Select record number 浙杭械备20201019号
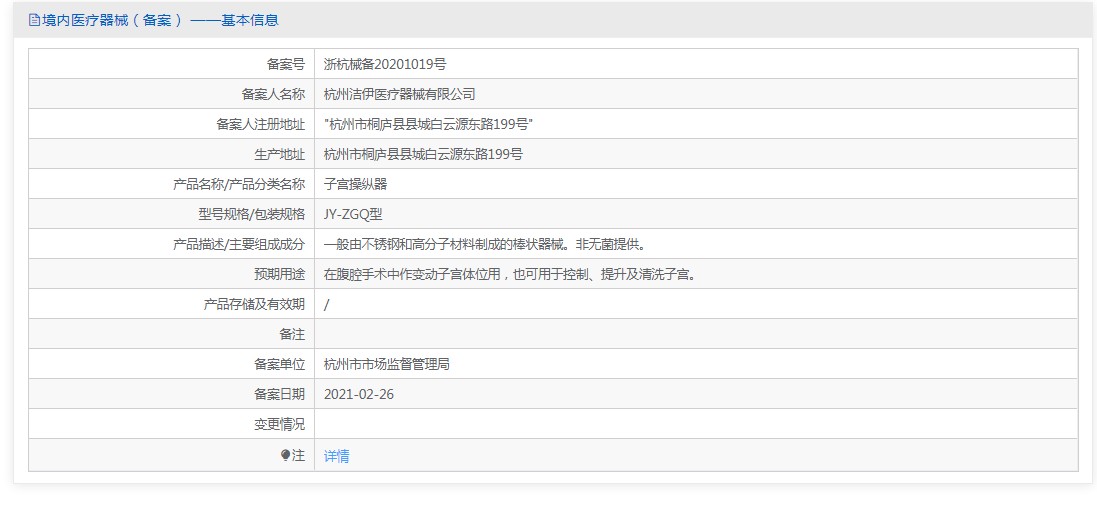Image resolution: width=1097 pixels, height=509 pixels. click(385, 64)
